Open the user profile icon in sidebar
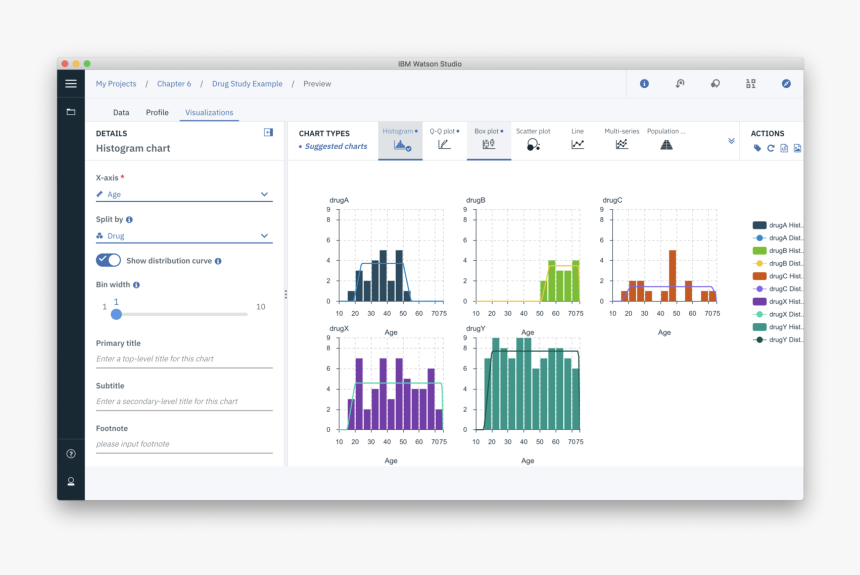 coord(71,482)
